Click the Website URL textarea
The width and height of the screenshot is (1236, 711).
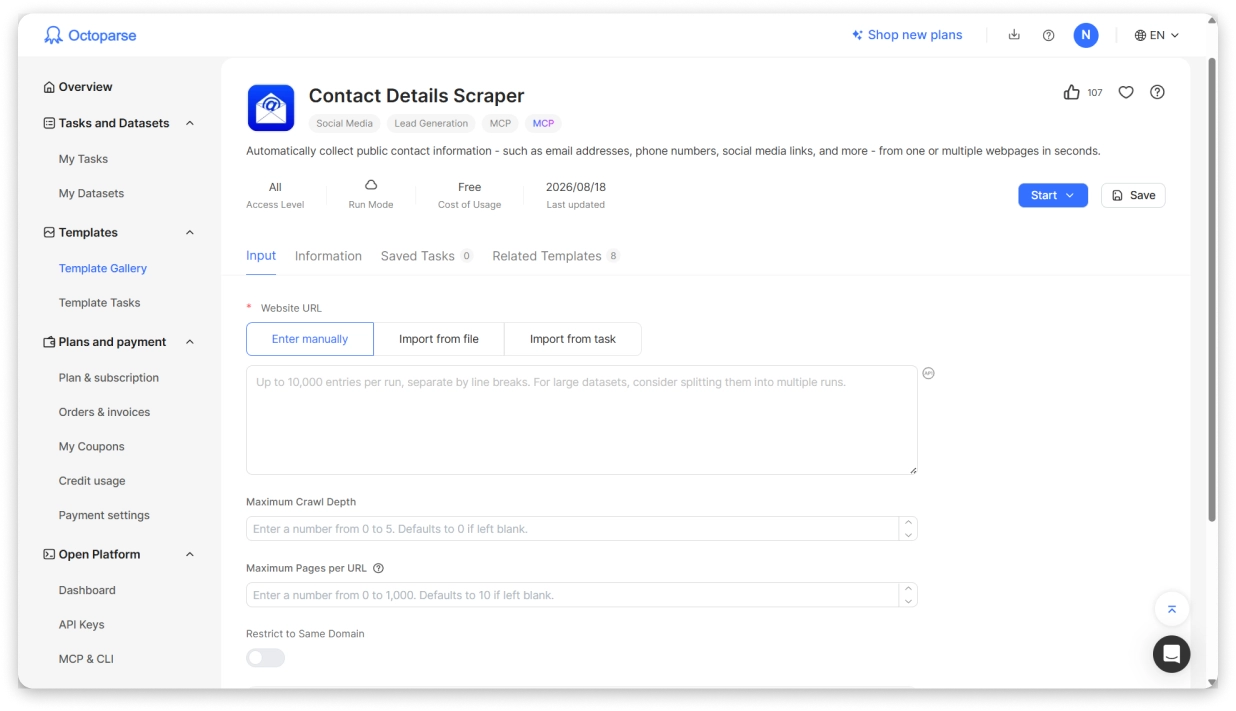click(x=582, y=420)
